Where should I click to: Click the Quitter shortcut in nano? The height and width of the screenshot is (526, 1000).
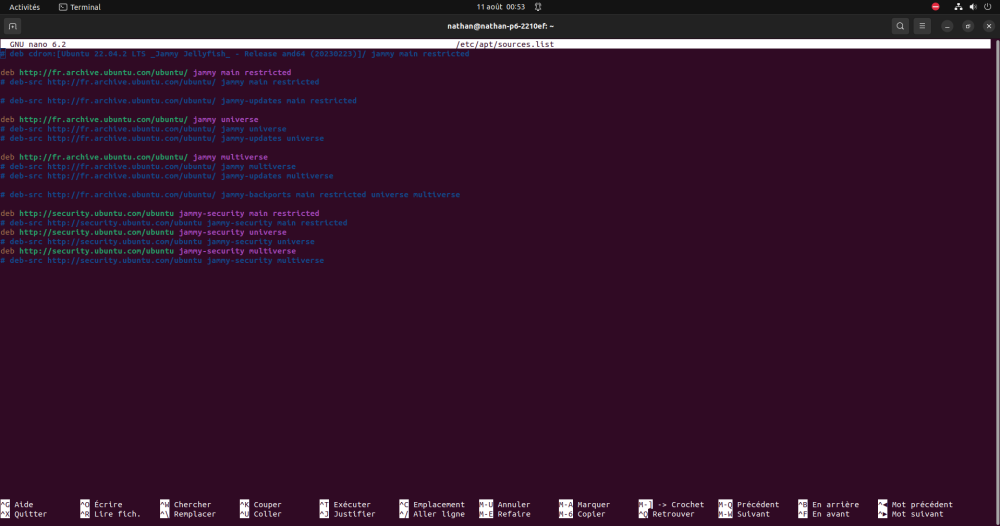(x=30, y=514)
